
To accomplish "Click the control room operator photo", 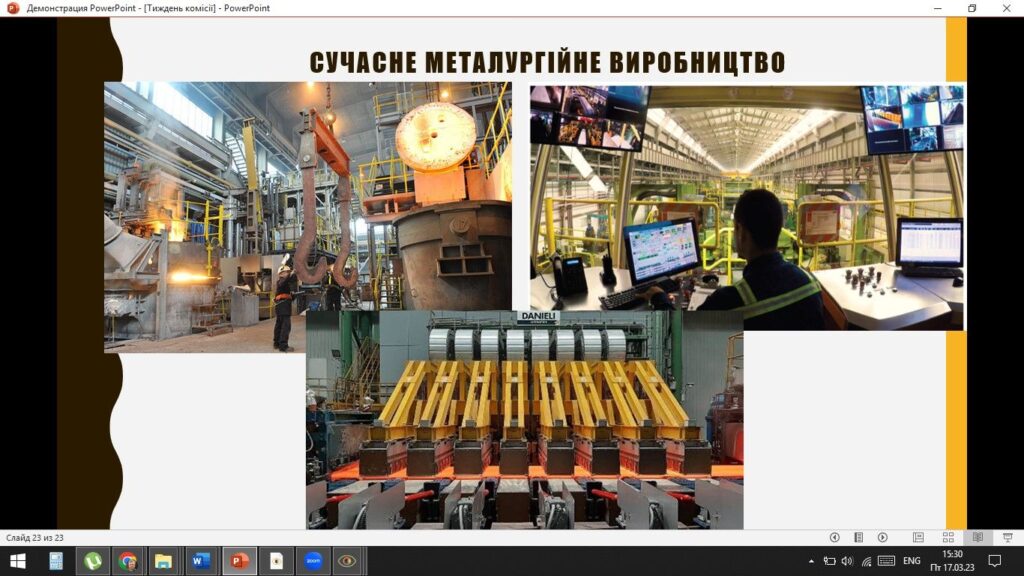I will 747,208.
